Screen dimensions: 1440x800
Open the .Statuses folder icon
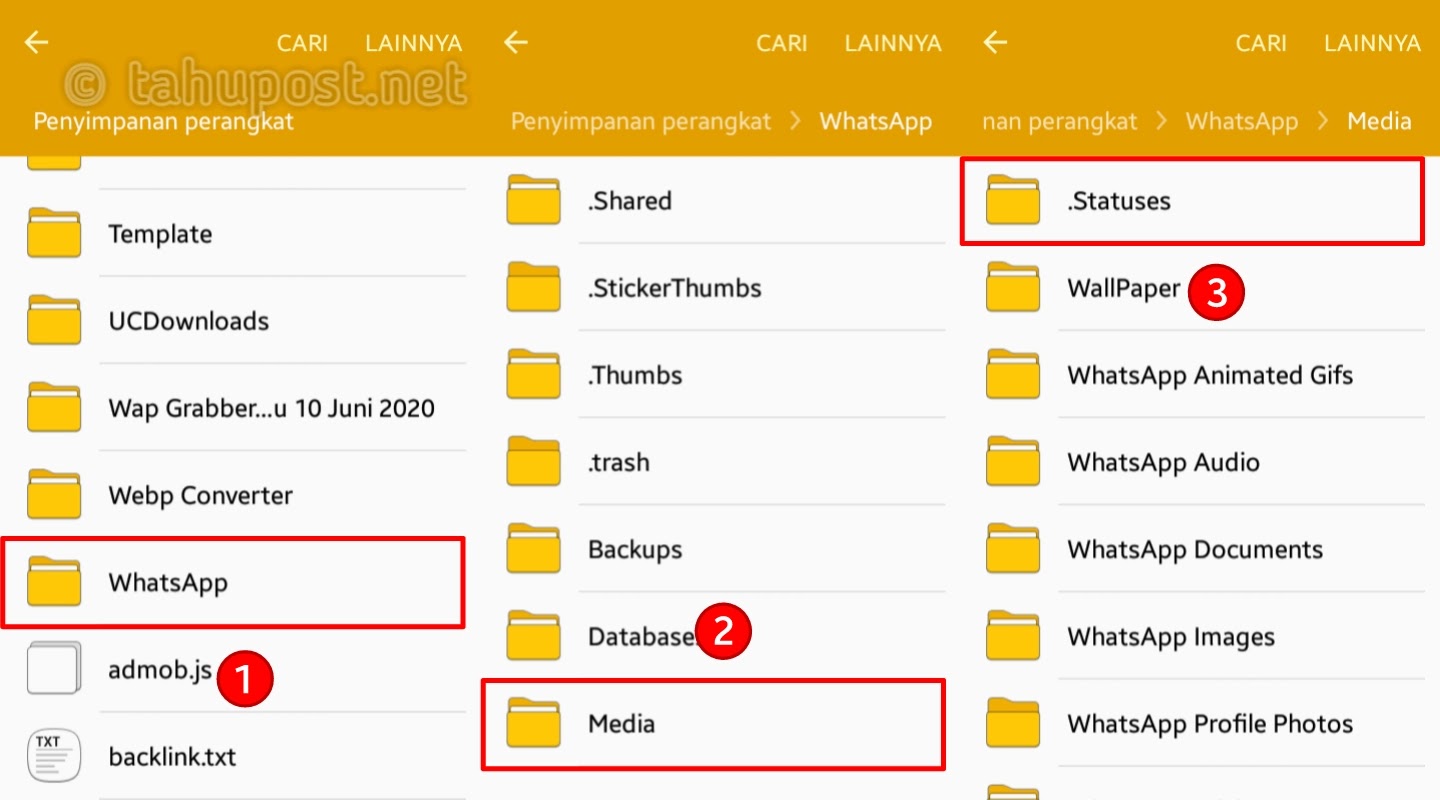coord(1013,200)
